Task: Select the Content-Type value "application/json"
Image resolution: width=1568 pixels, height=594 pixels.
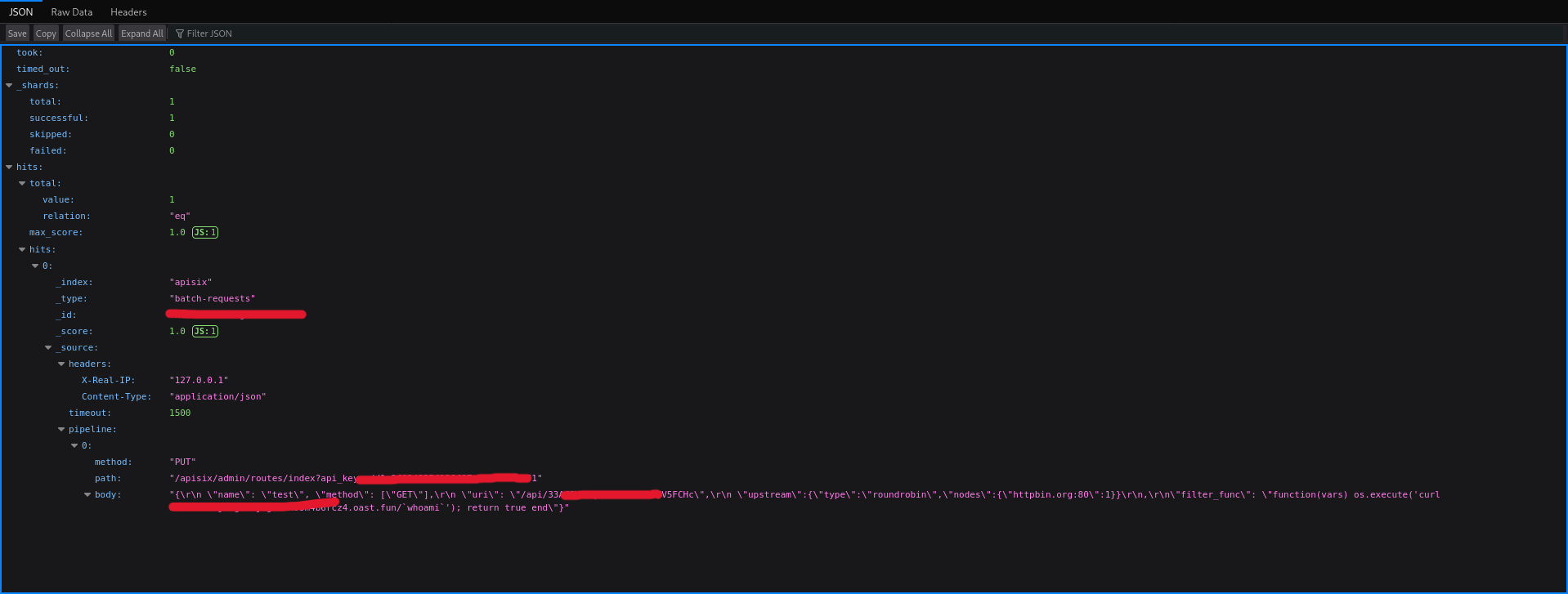Action: click(x=217, y=396)
